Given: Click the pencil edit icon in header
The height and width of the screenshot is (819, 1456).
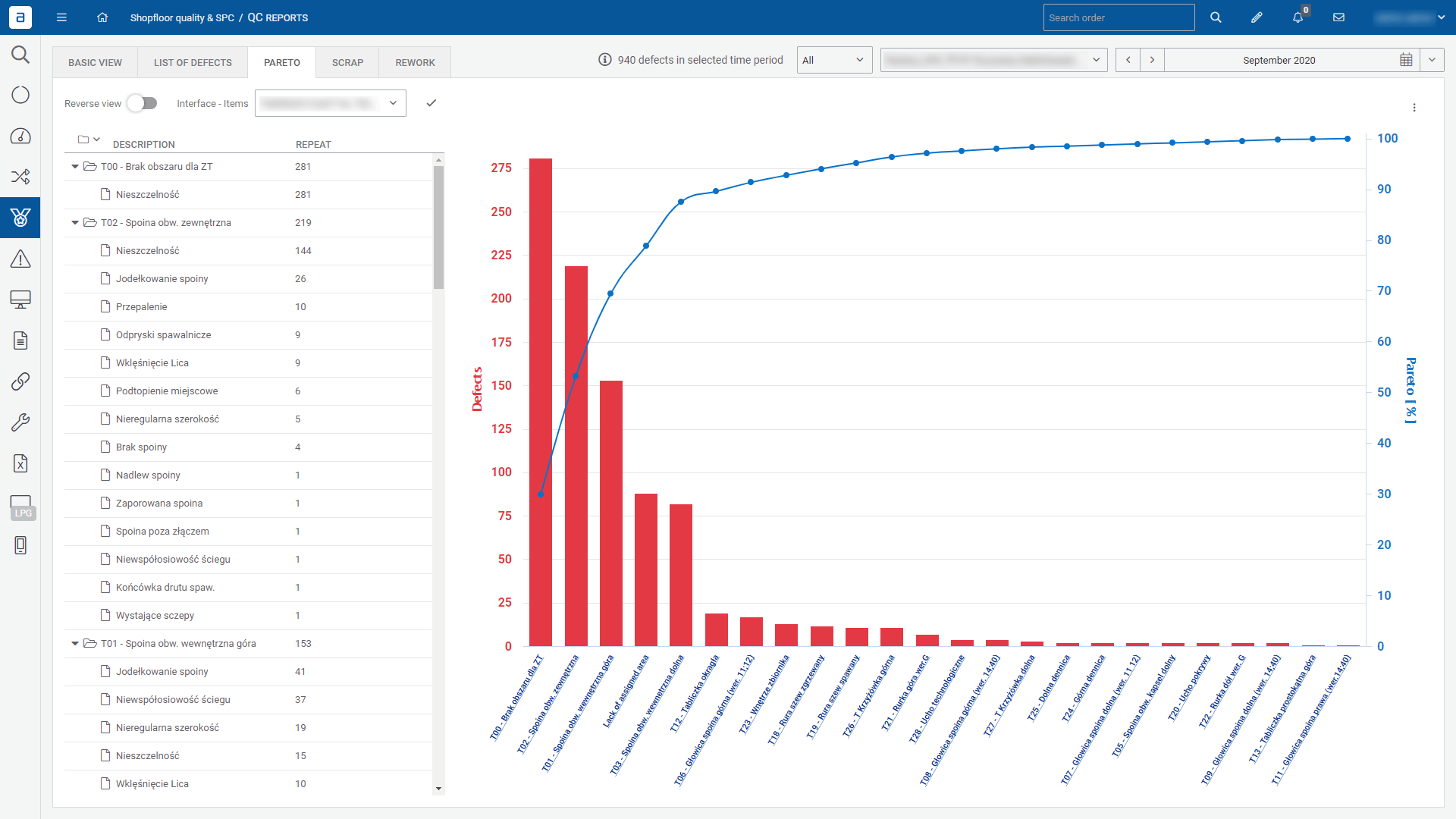Looking at the screenshot, I should tap(1257, 17).
